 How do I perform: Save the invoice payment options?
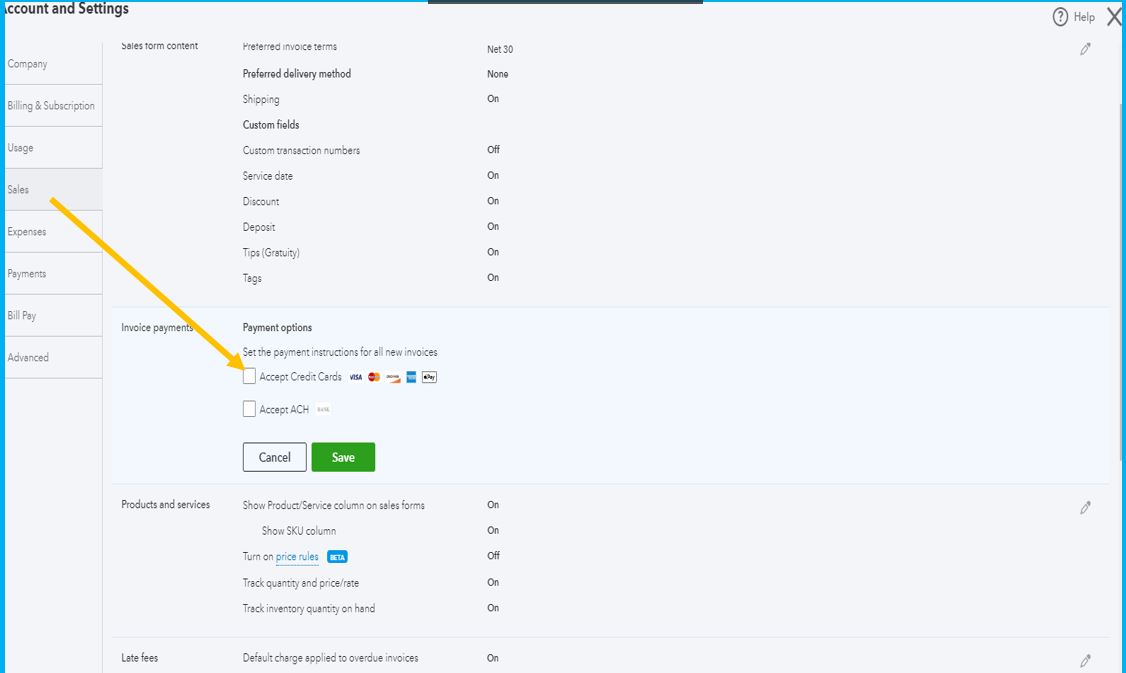pos(343,457)
